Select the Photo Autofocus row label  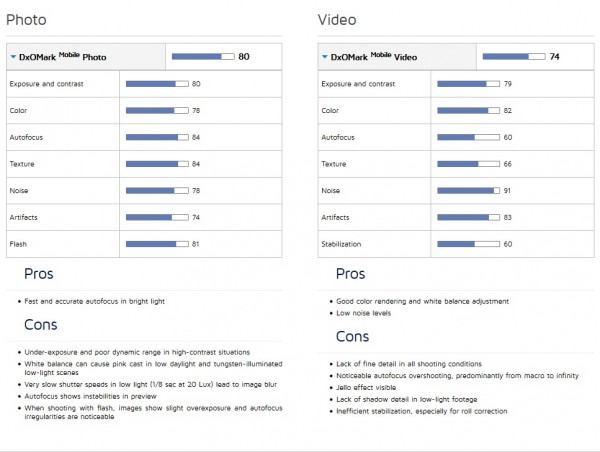(x=26, y=137)
